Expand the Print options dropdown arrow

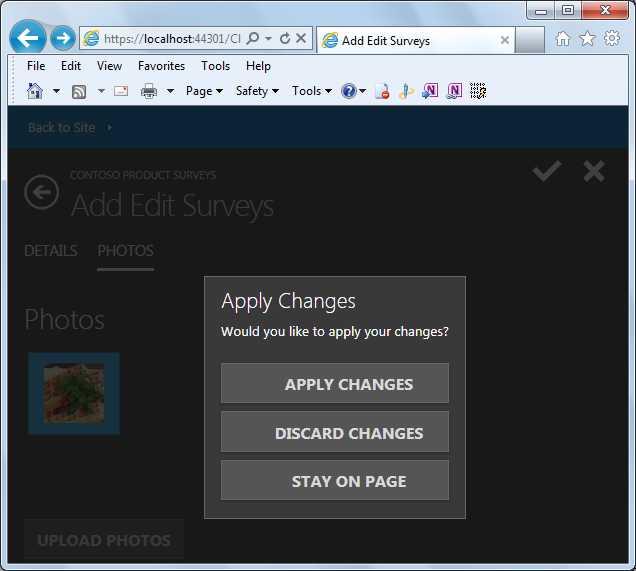pyautogui.click(x=170, y=91)
